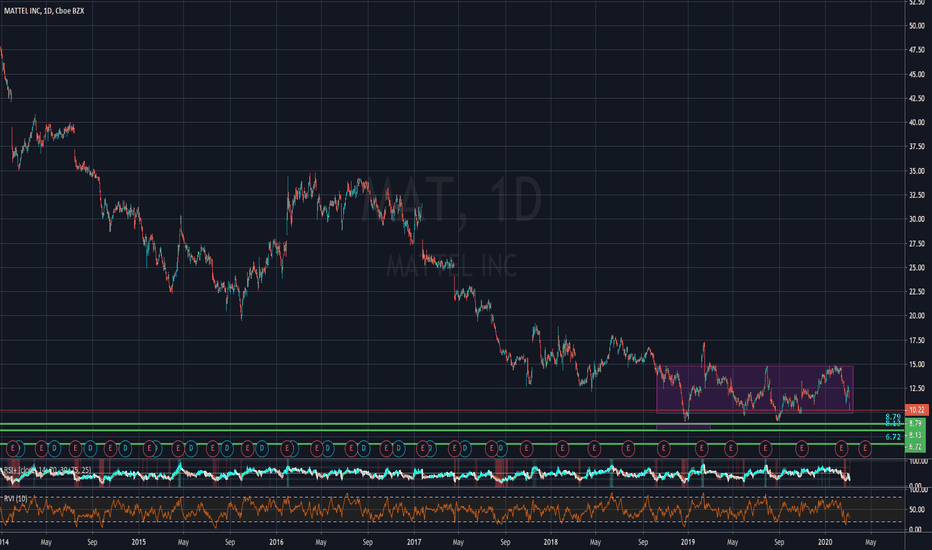Click the 2019 label on time axis
Screen dimensions: 932x550
(688, 542)
